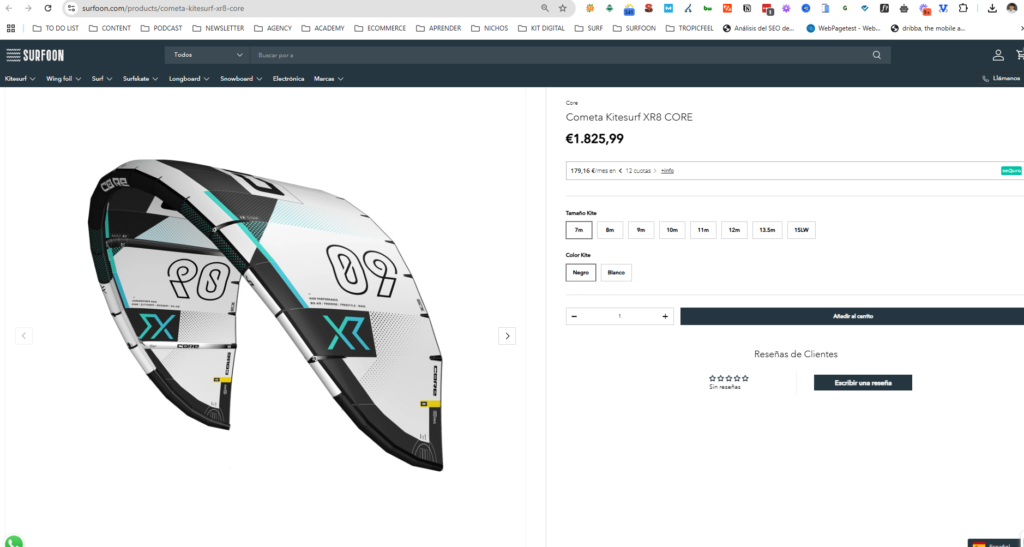Image resolution: width=1024 pixels, height=547 pixels.
Task: Expand the Kitesurf menu
Action: (x=20, y=78)
